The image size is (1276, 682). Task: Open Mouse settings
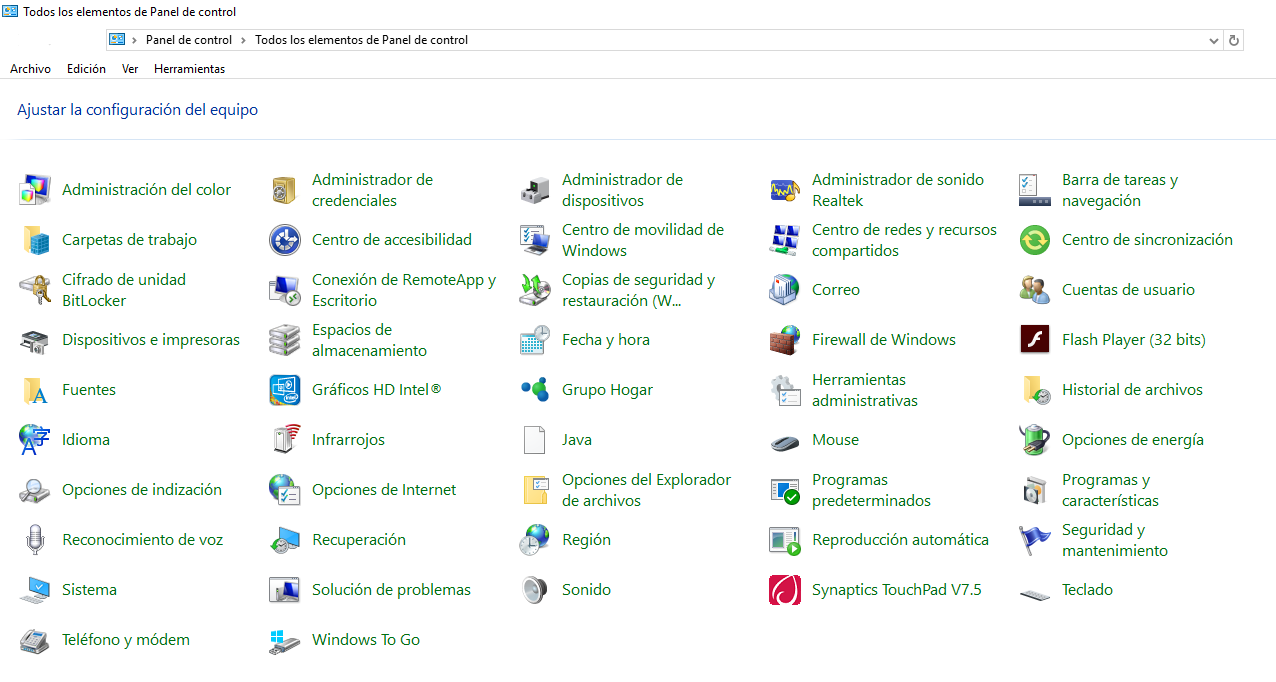(834, 439)
